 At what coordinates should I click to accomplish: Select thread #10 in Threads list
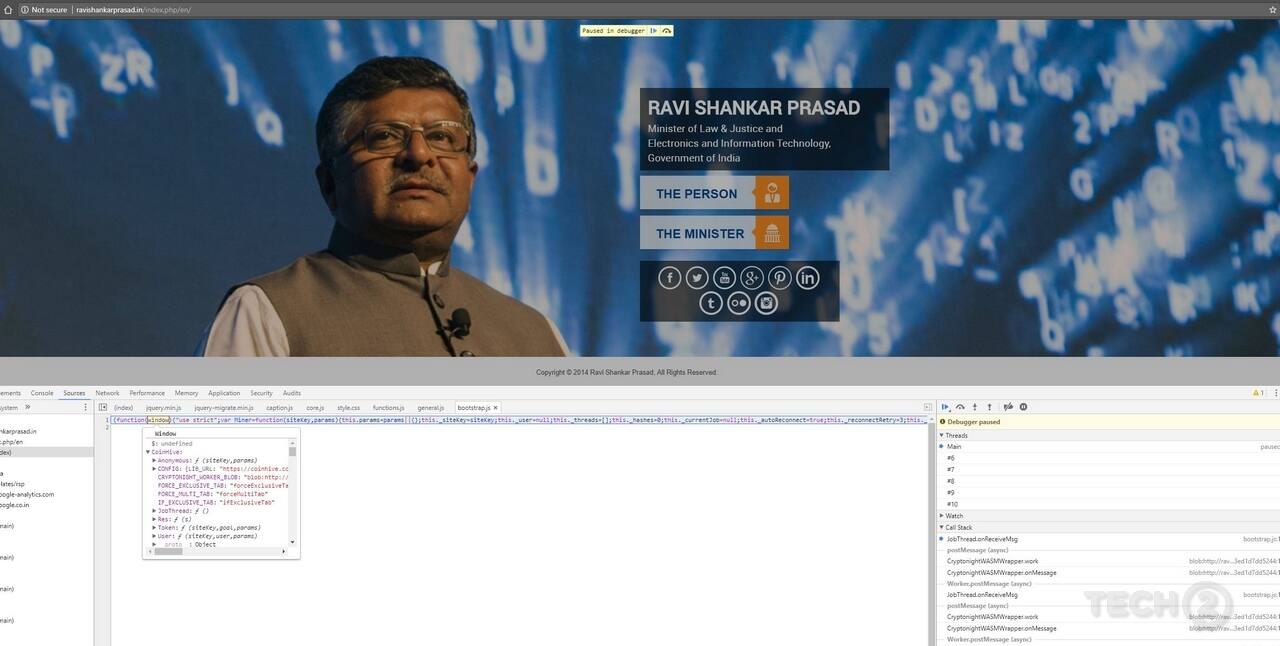pyautogui.click(x=1108, y=504)
